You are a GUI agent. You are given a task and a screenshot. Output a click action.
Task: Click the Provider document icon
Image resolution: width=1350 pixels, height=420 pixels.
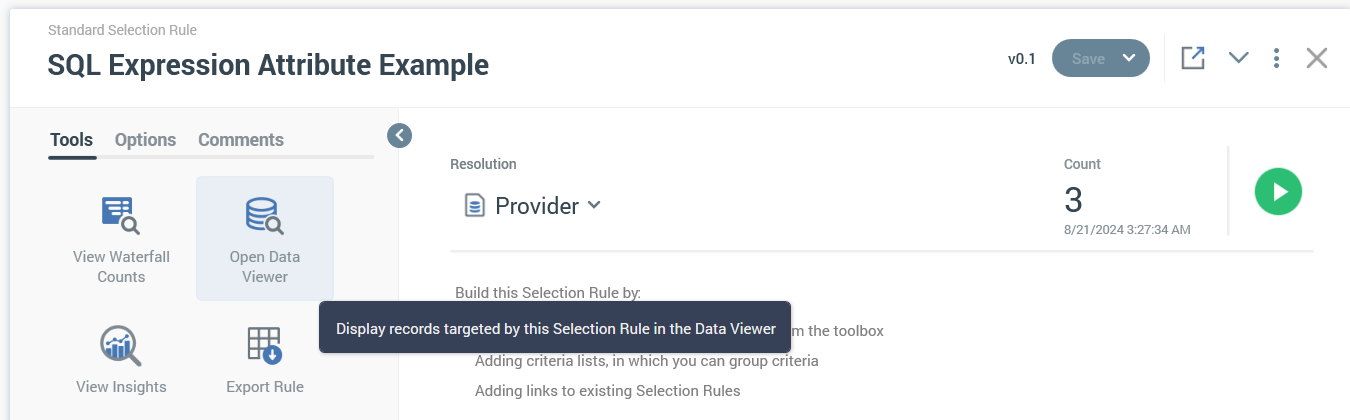[x=474, y=206]
